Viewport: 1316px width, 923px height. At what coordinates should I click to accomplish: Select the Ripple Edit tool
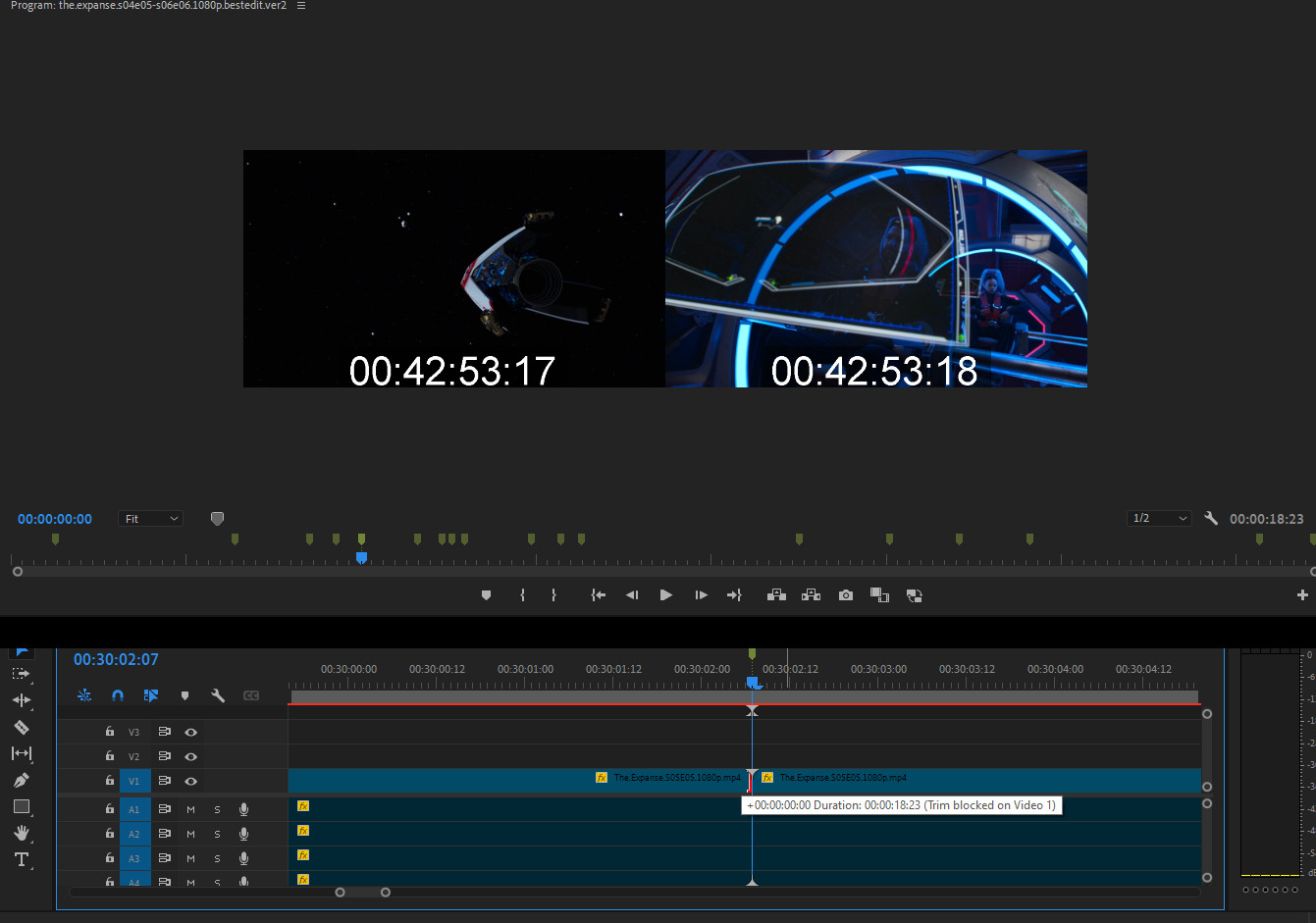coord(22,700)
